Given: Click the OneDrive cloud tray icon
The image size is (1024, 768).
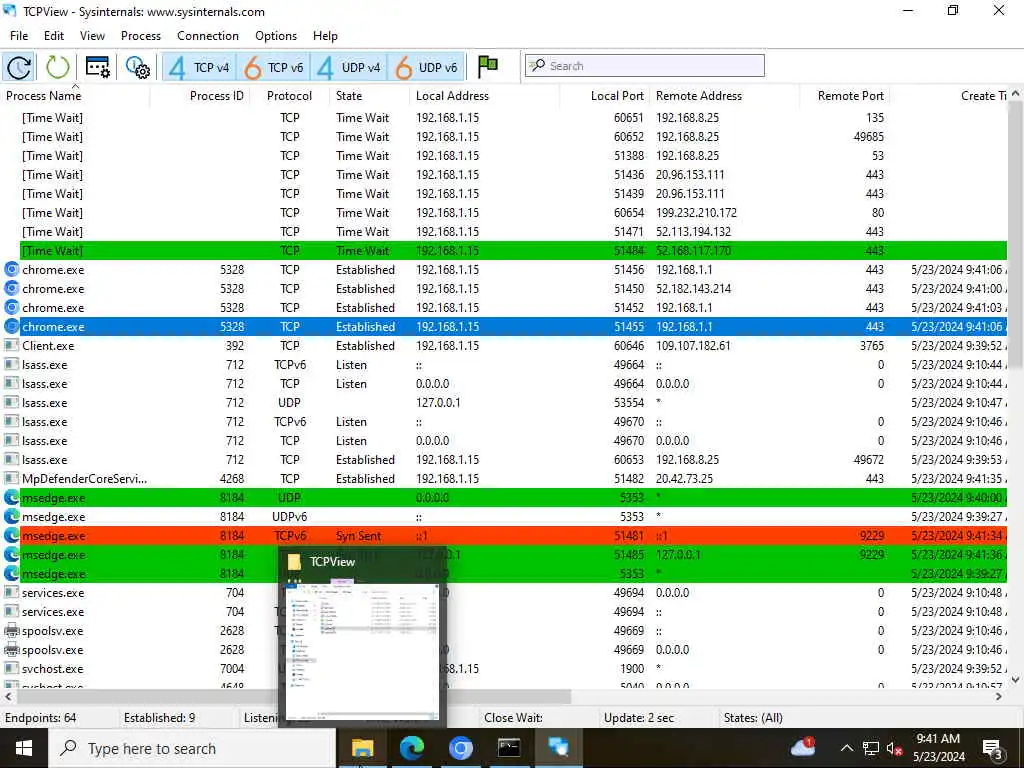Looking at the screenshot, I should point(803,747).
